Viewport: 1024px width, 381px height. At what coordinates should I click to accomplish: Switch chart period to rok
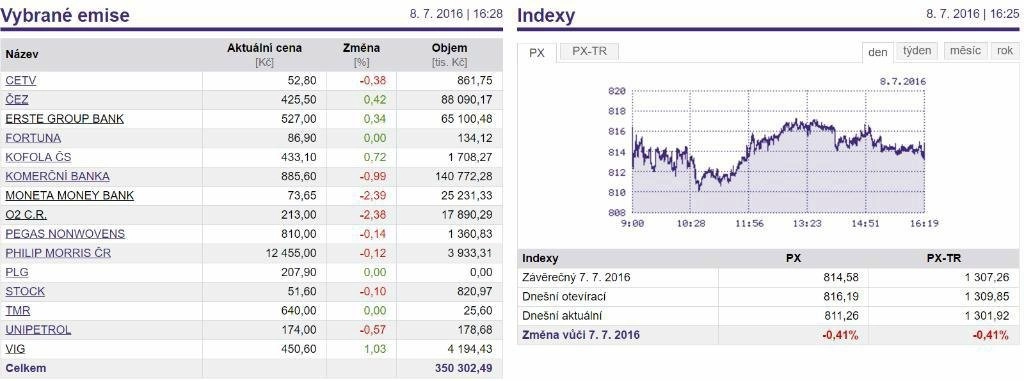1005,51
